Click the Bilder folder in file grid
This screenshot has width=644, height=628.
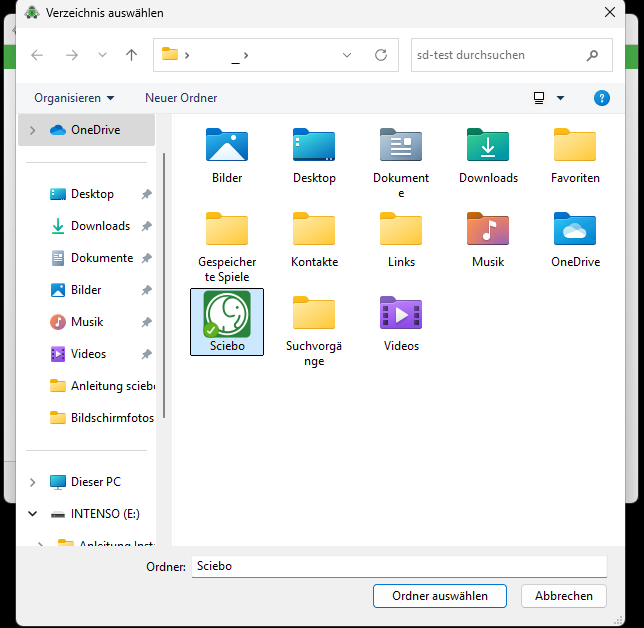point(227,146)
